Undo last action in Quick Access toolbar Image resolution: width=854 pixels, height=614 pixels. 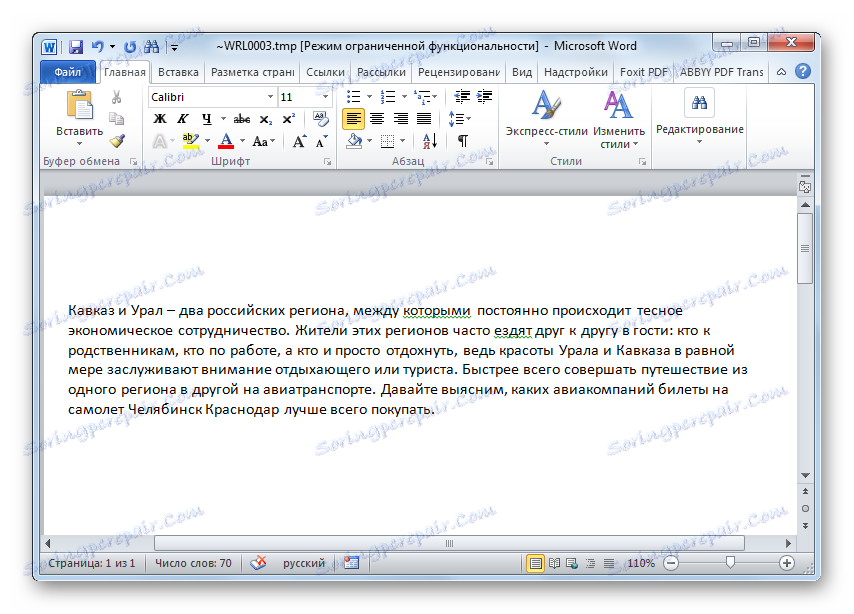click(x=97, y=47)
